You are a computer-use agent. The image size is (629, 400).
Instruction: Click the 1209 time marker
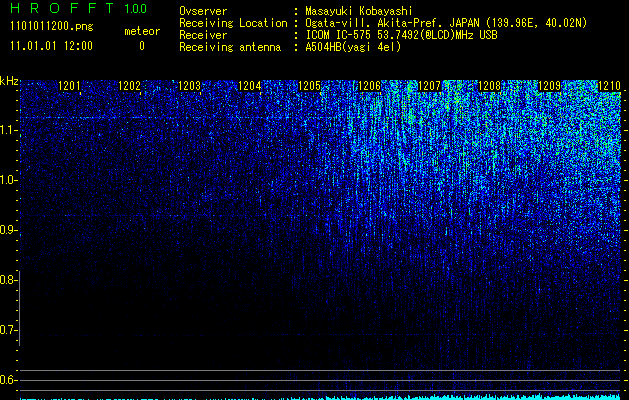pyautogui.click(x=550, y=86)
